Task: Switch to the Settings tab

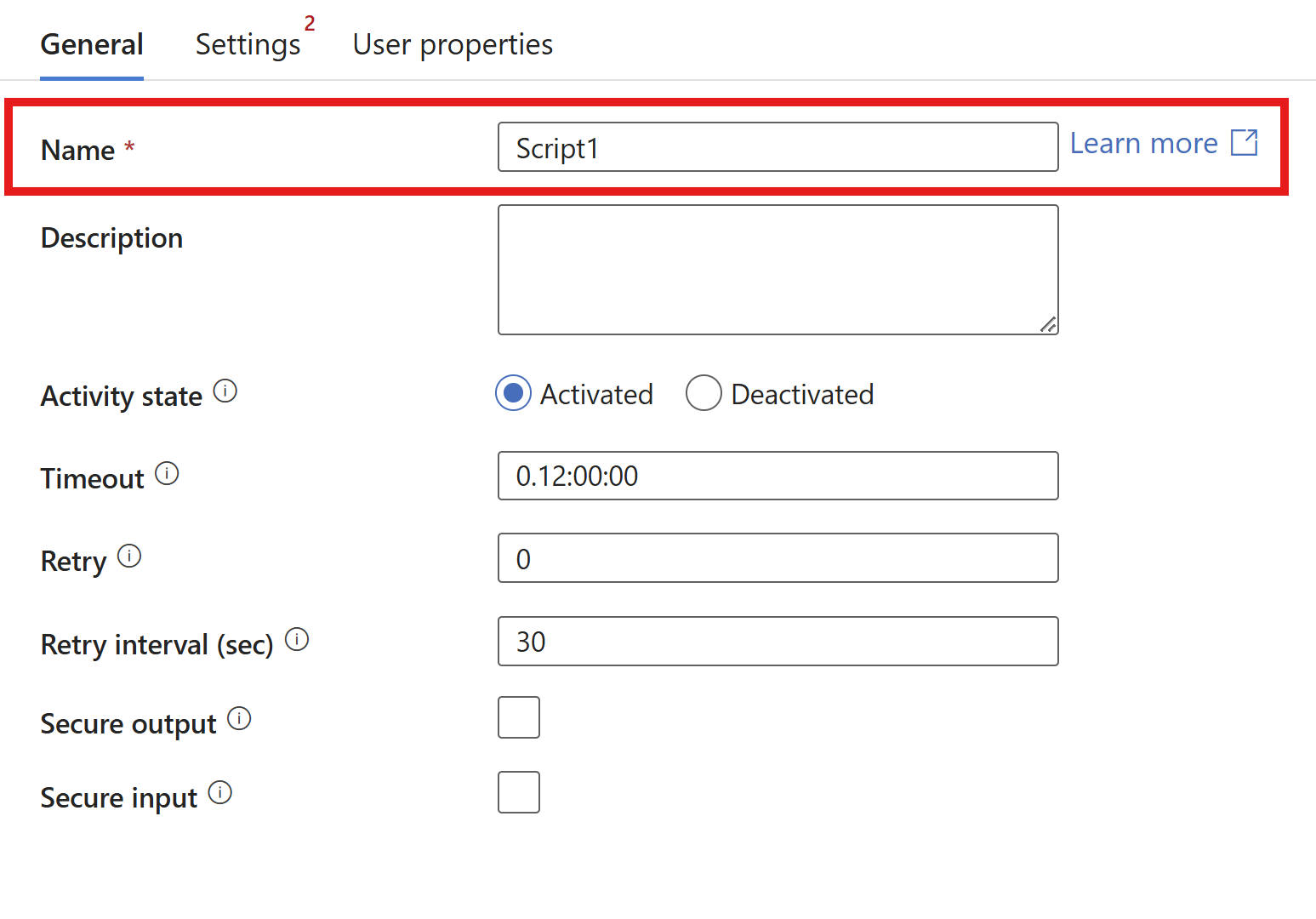Action: (x=248, y=44)
